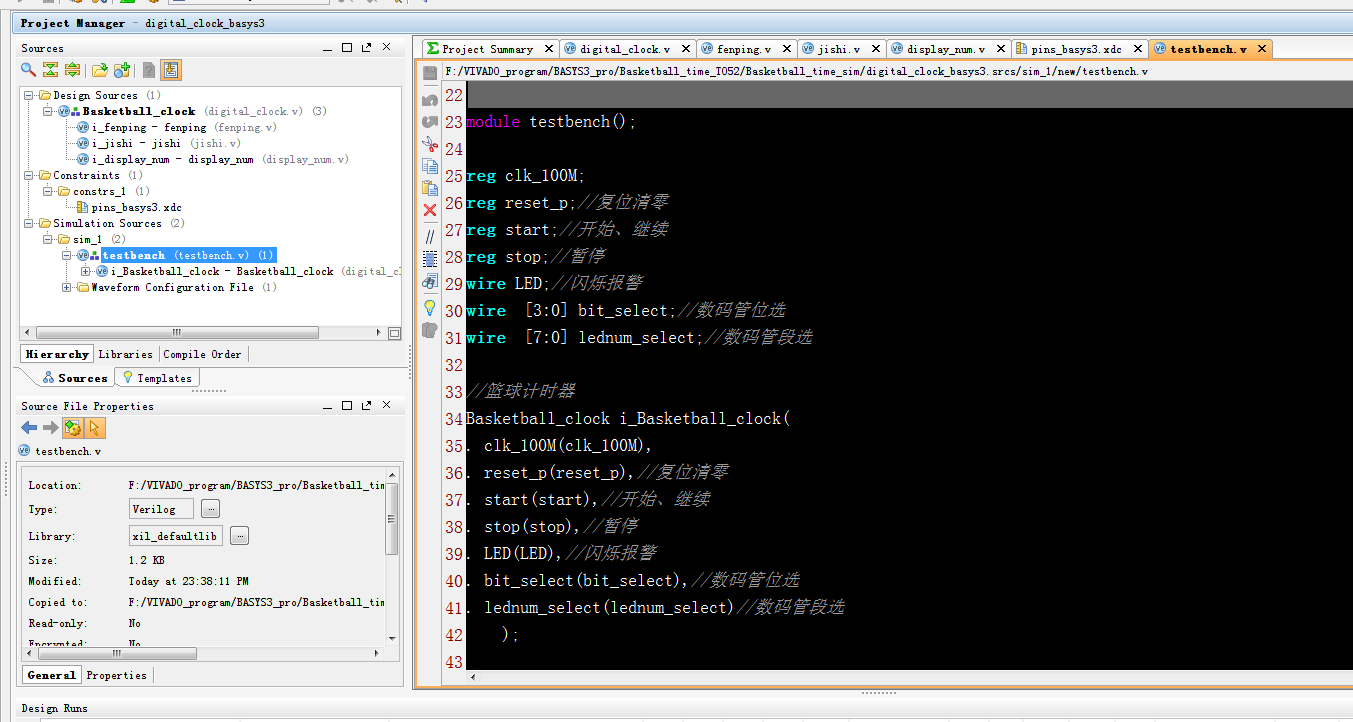Screen dimensions: 1353x722
Task: Toggle line comment with the // icon
Action: [x=430, y=237]
